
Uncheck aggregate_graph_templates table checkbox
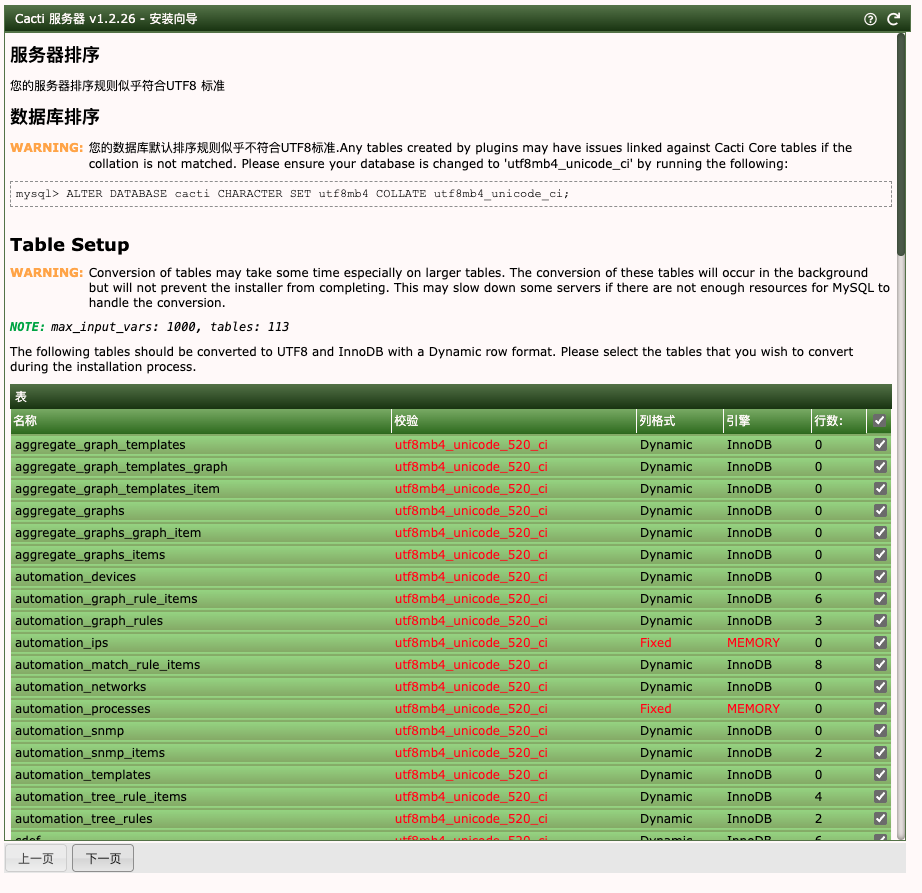(x=880, y=444)
